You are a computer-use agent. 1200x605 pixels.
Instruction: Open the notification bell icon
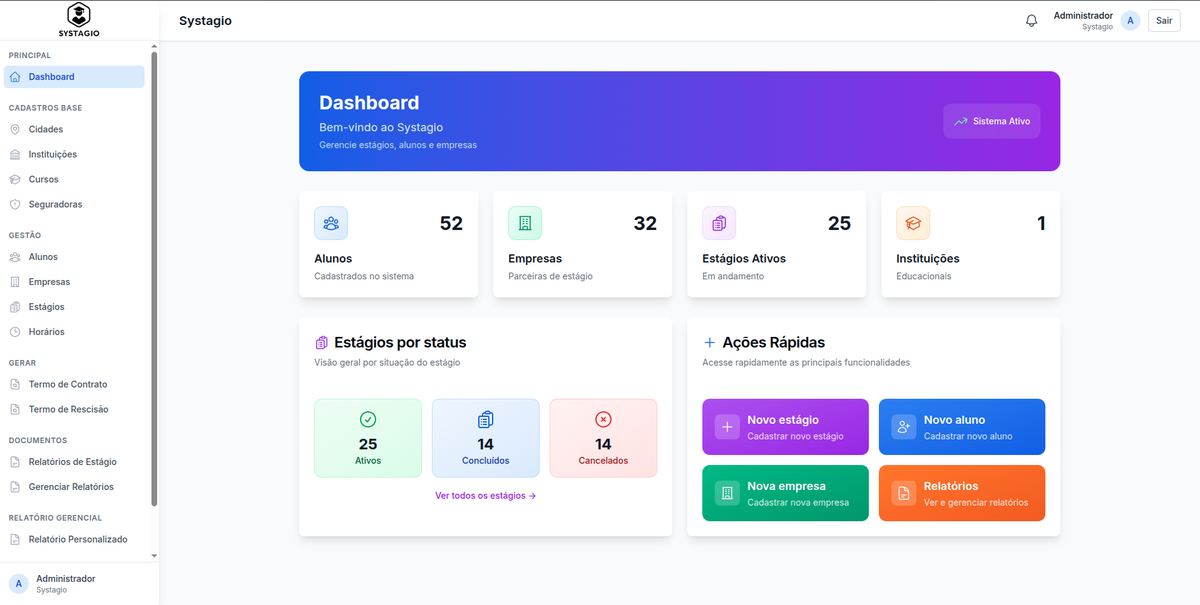[x=1031, y=20]
